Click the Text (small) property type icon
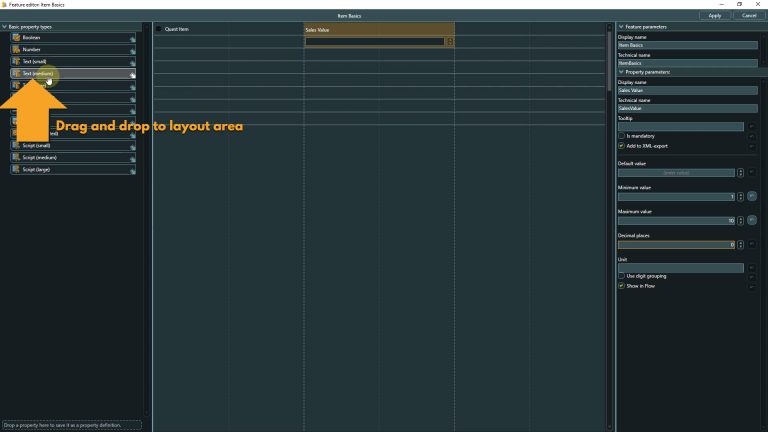This screenshot has width=768, height=432. click(x=16, y=61)
